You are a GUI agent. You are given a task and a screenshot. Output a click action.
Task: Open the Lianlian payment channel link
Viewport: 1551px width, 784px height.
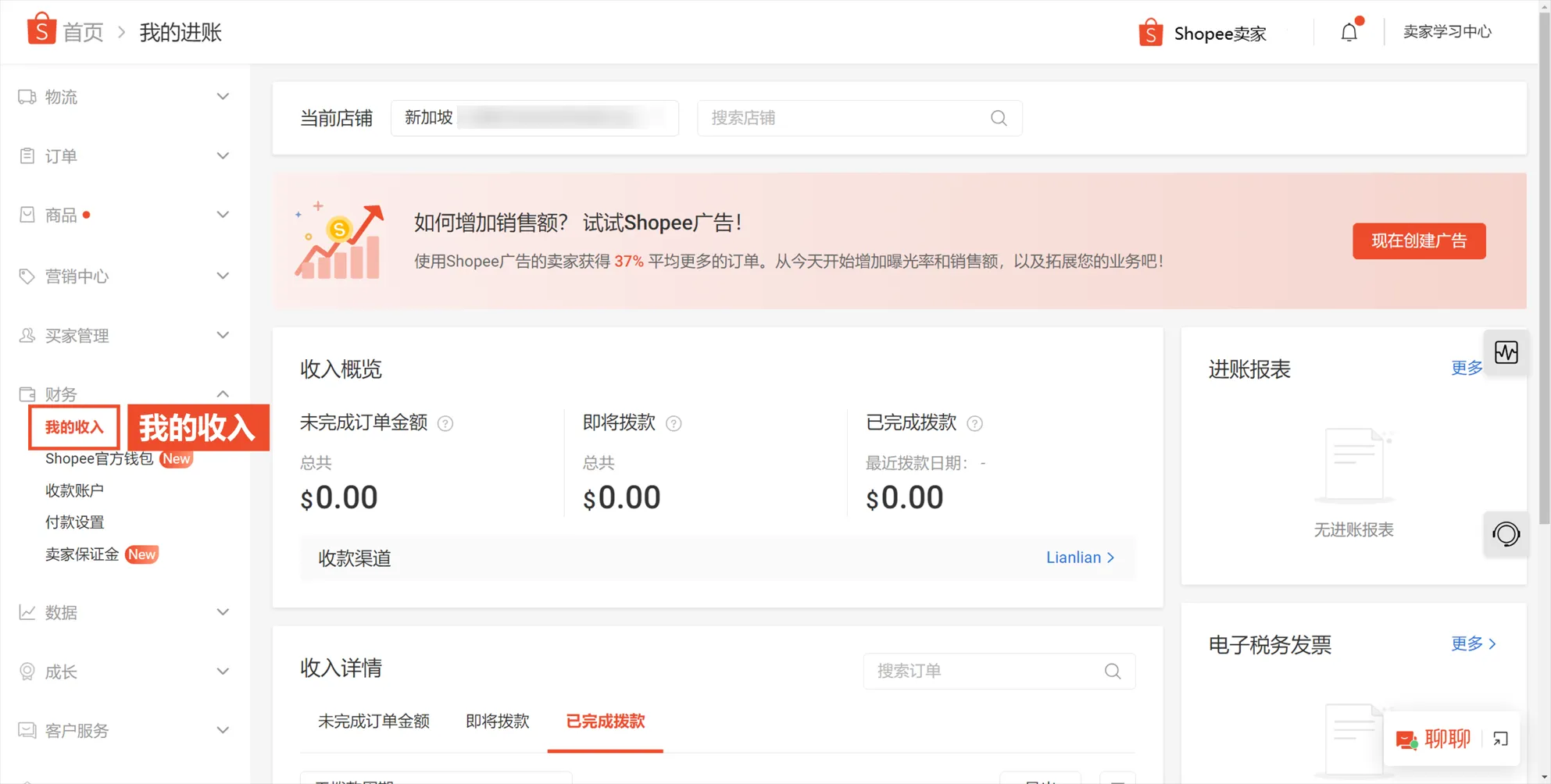pos(1078,558)
